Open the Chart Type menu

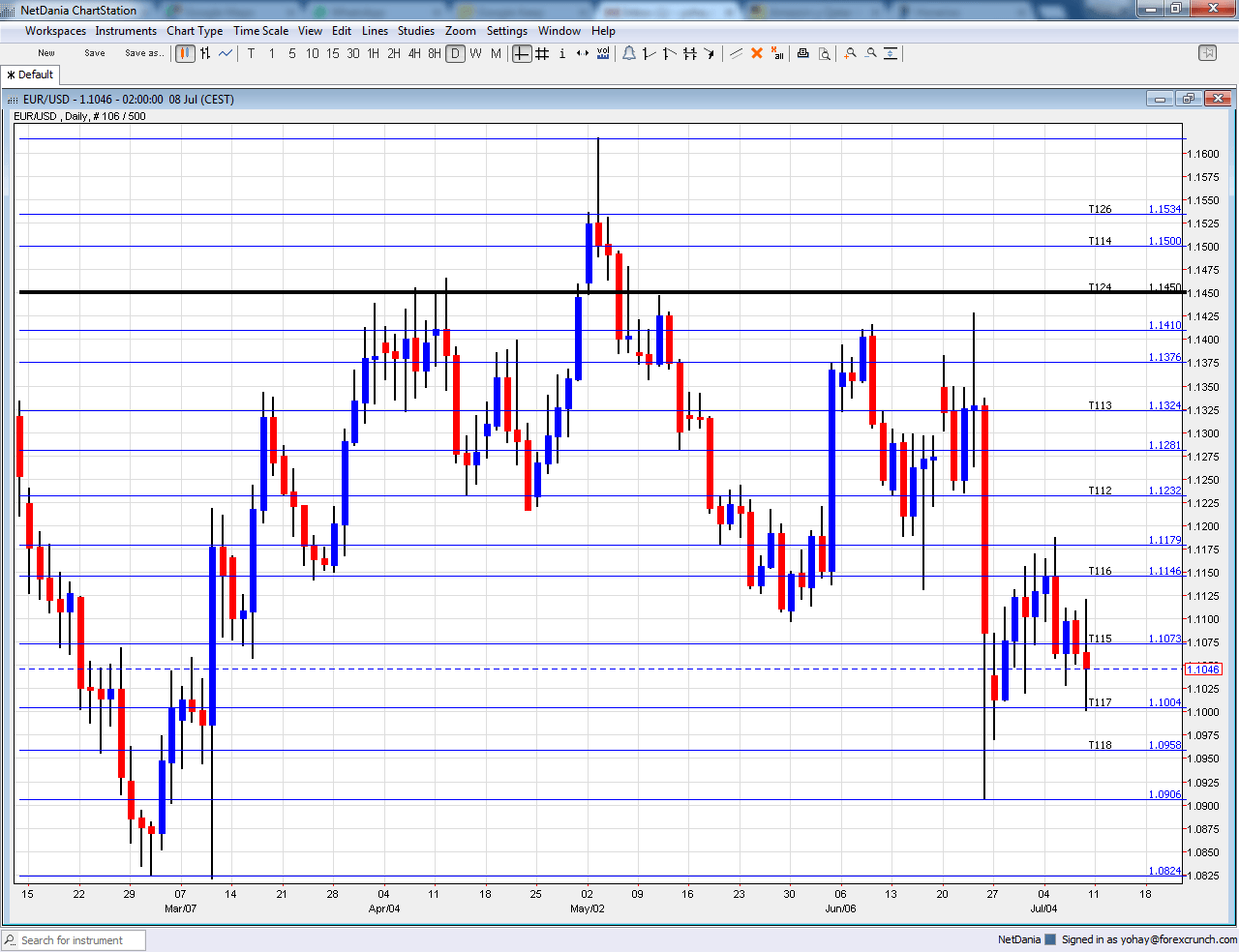(195, 30)
